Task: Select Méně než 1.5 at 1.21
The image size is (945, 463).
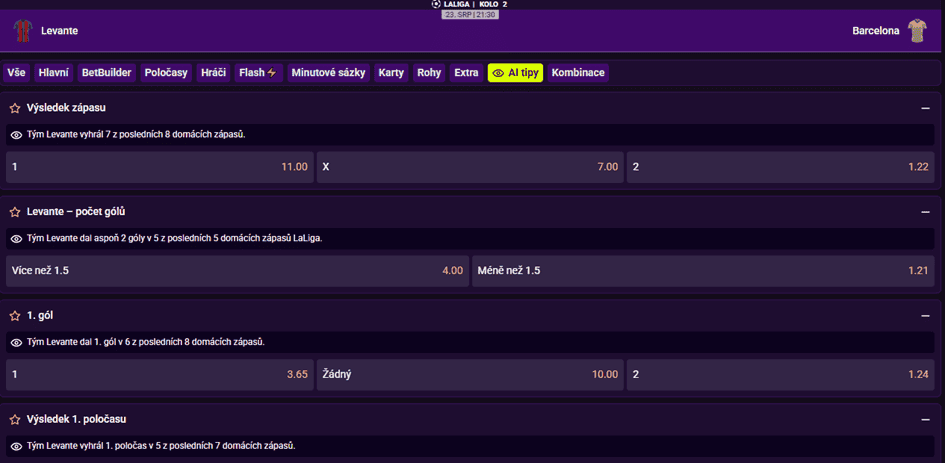Action: click(x=704, y=271)
